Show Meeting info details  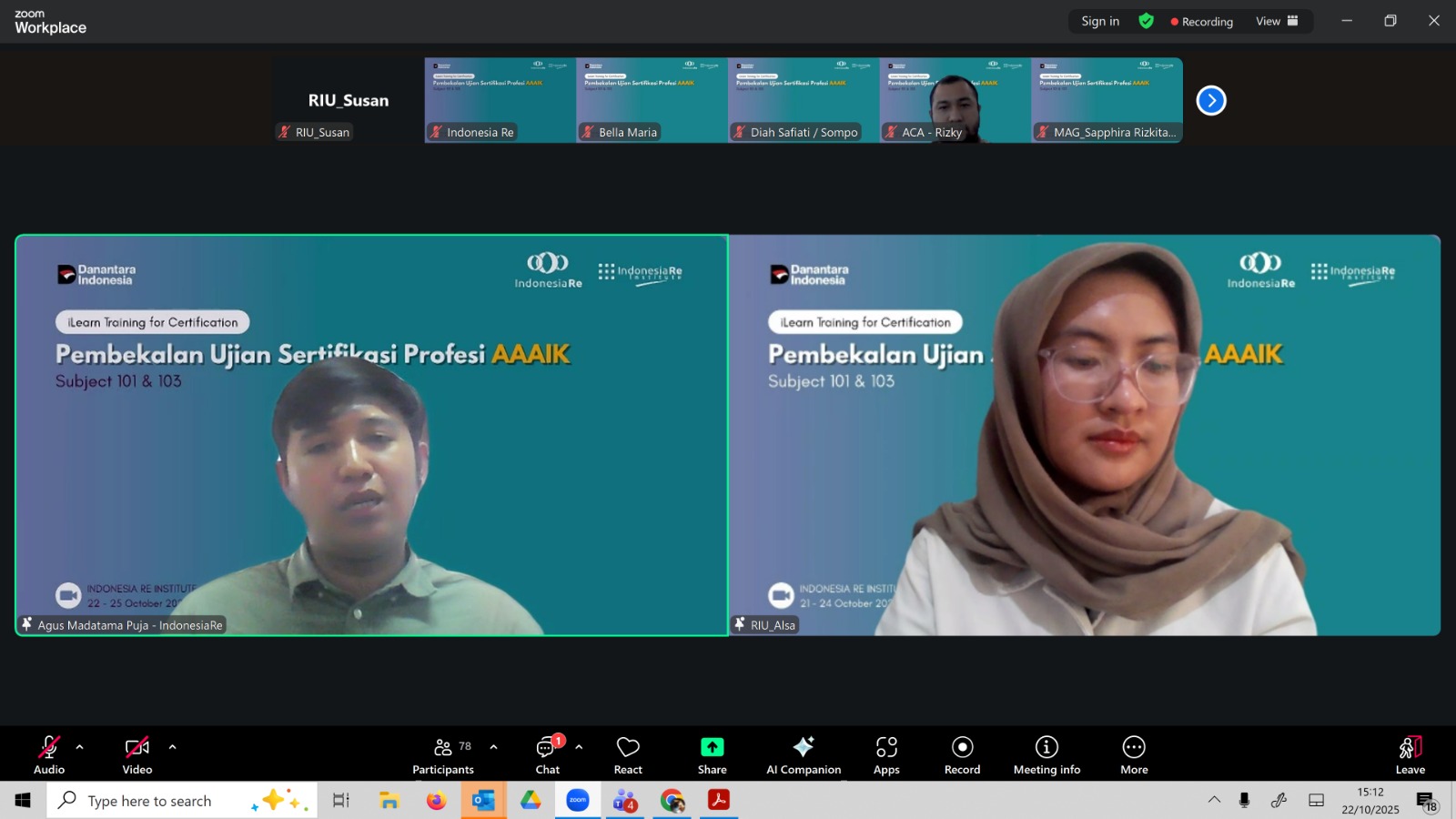click(1046, 754)
